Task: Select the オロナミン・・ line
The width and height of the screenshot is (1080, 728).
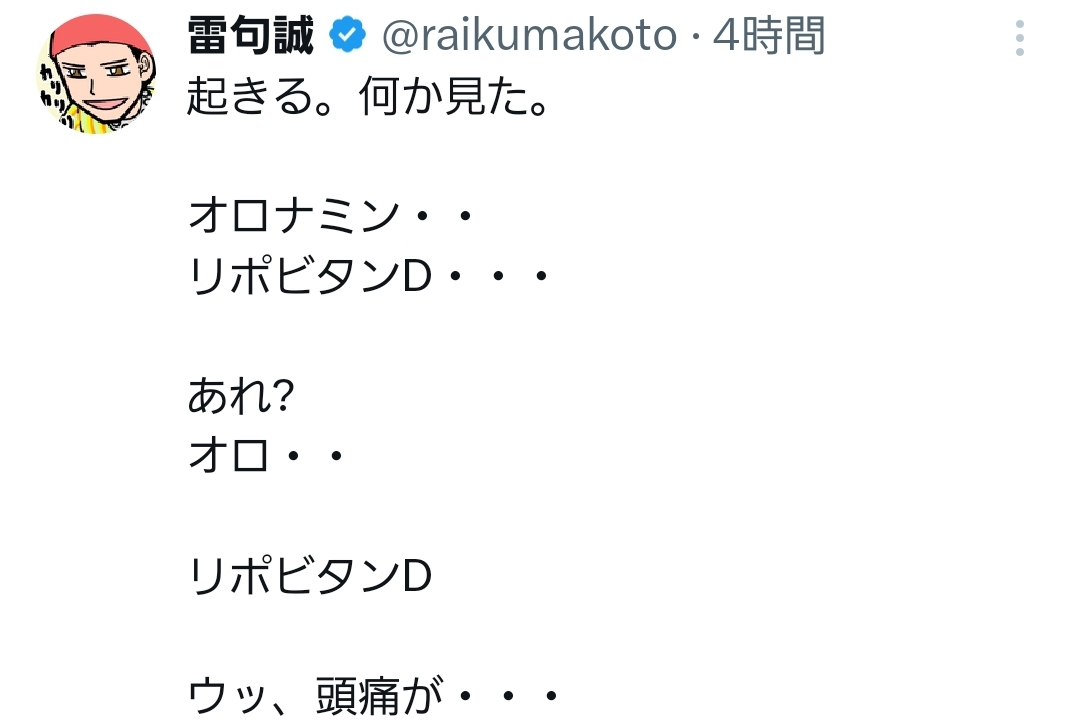Action: pyautogui.click(x=330, y=214)
